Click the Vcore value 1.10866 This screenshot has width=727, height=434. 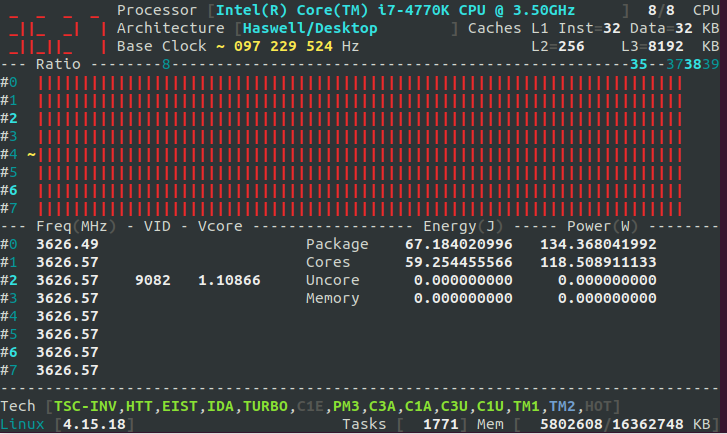(x=229, y=281)
